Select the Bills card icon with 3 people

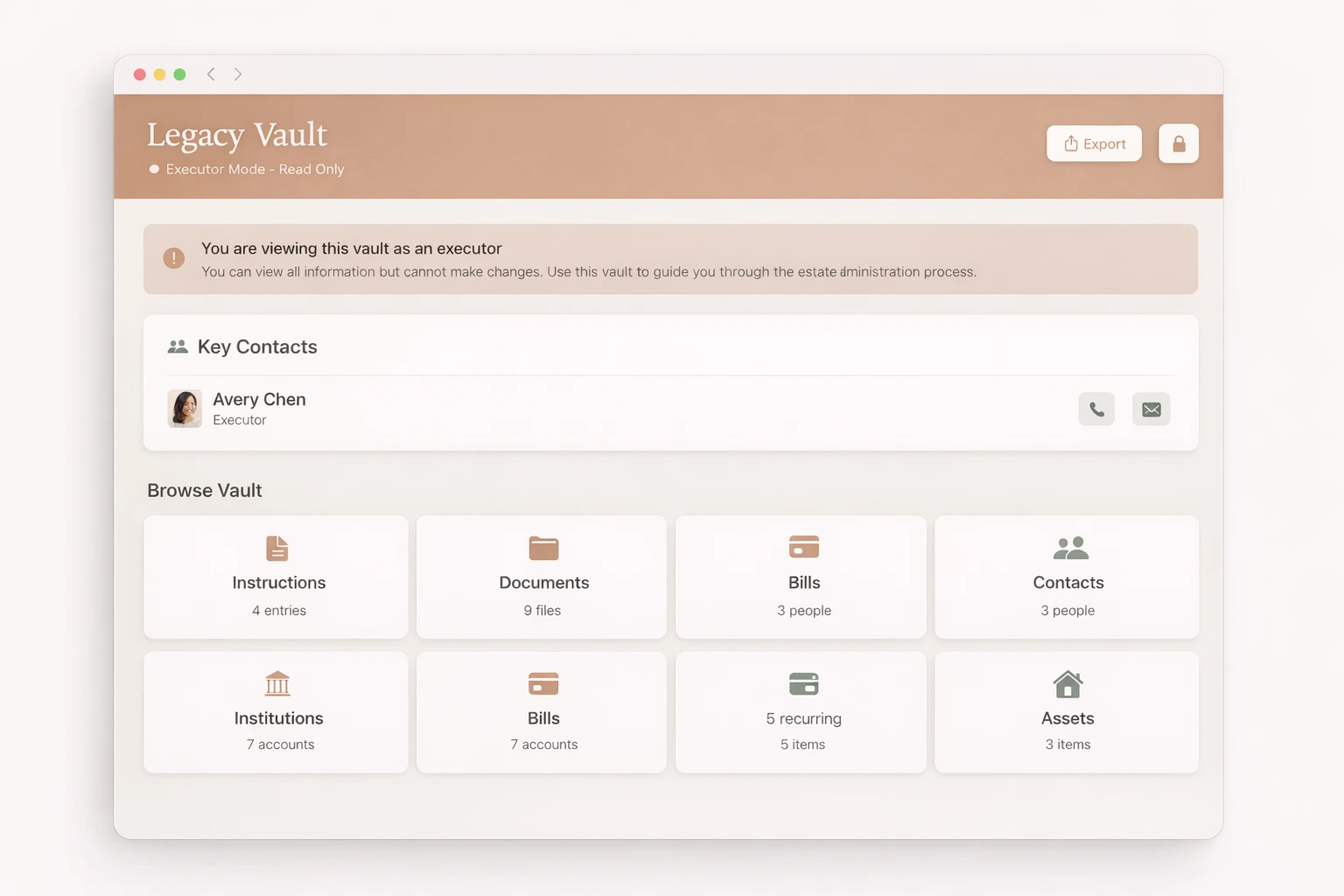point(803,548)
